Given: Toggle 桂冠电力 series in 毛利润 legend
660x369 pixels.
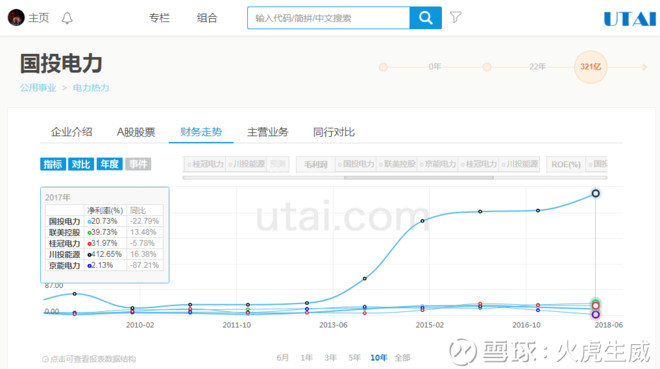Looking at the screenshot, I should click(x=479, y=164).
